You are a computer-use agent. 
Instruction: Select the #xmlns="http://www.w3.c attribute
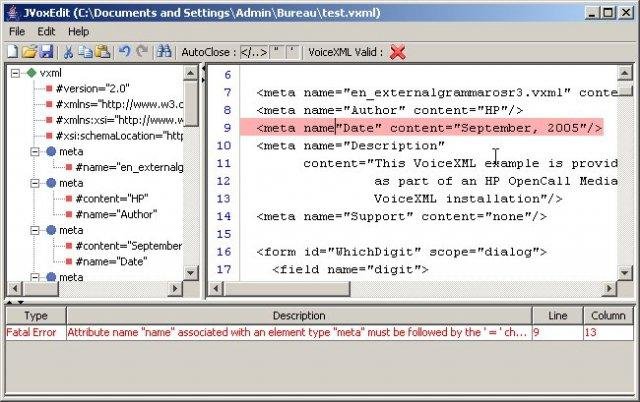[119, 104]
